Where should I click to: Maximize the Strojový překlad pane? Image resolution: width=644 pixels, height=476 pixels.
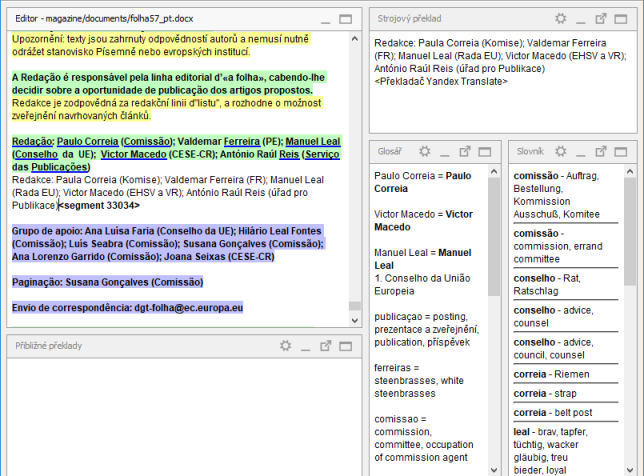click(x=621, y=19)
